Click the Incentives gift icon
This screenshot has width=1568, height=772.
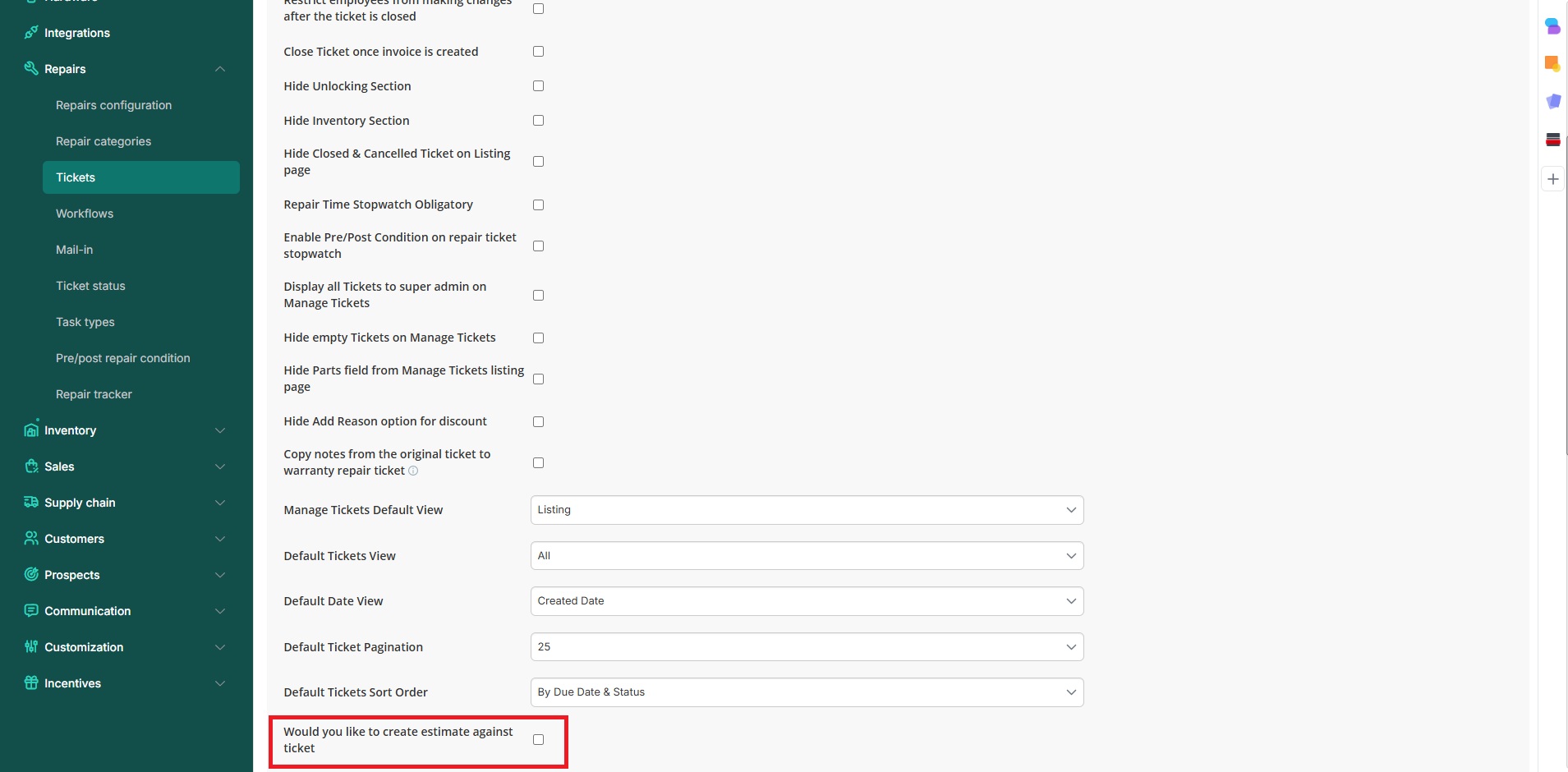31,682
